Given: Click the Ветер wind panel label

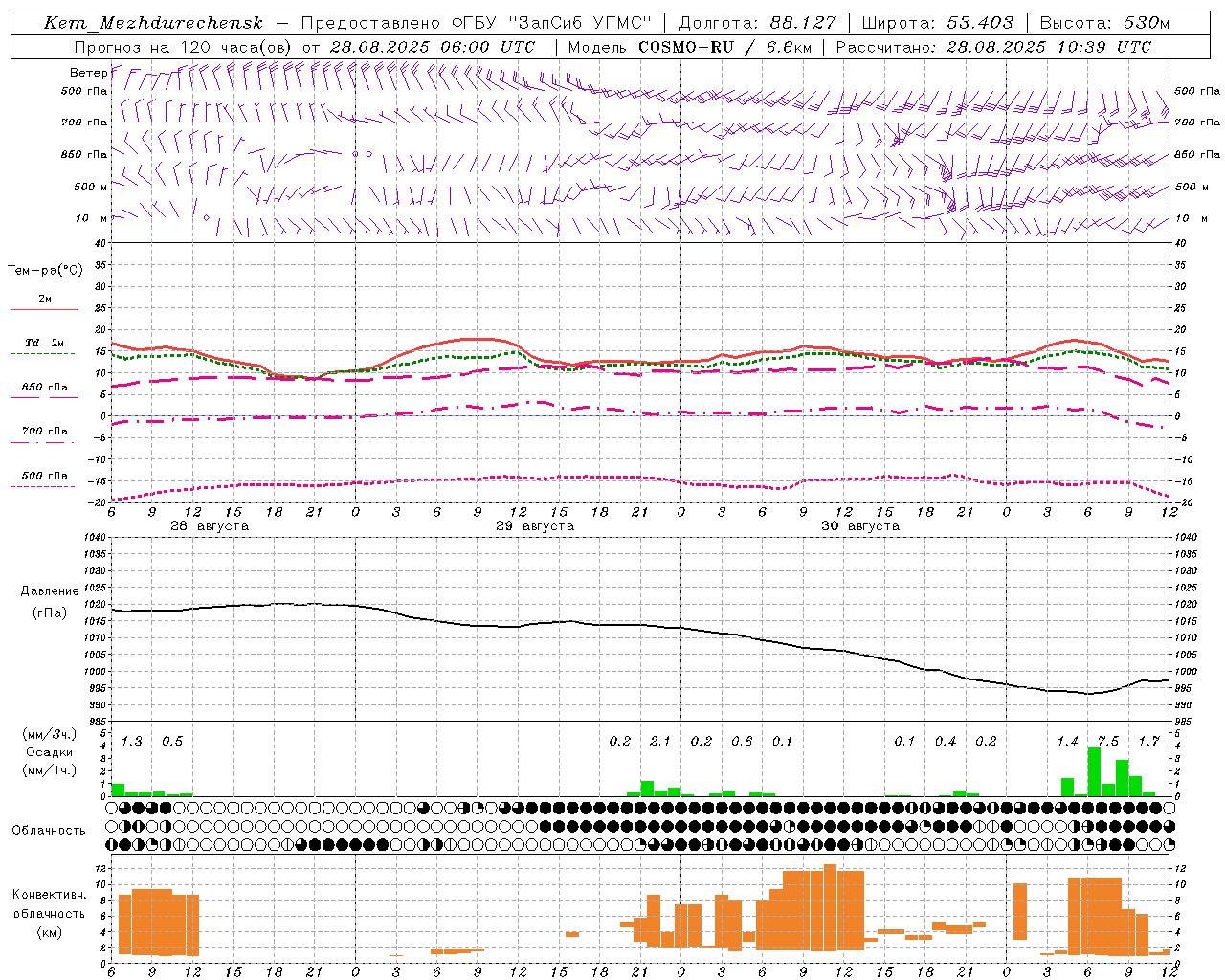Looking at the screenshot, I should click(88, 73).
